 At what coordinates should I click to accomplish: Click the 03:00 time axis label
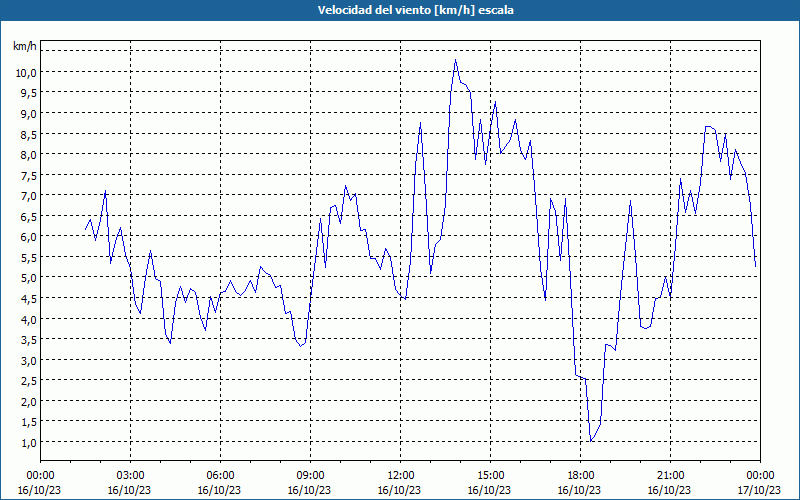point(130,483)
